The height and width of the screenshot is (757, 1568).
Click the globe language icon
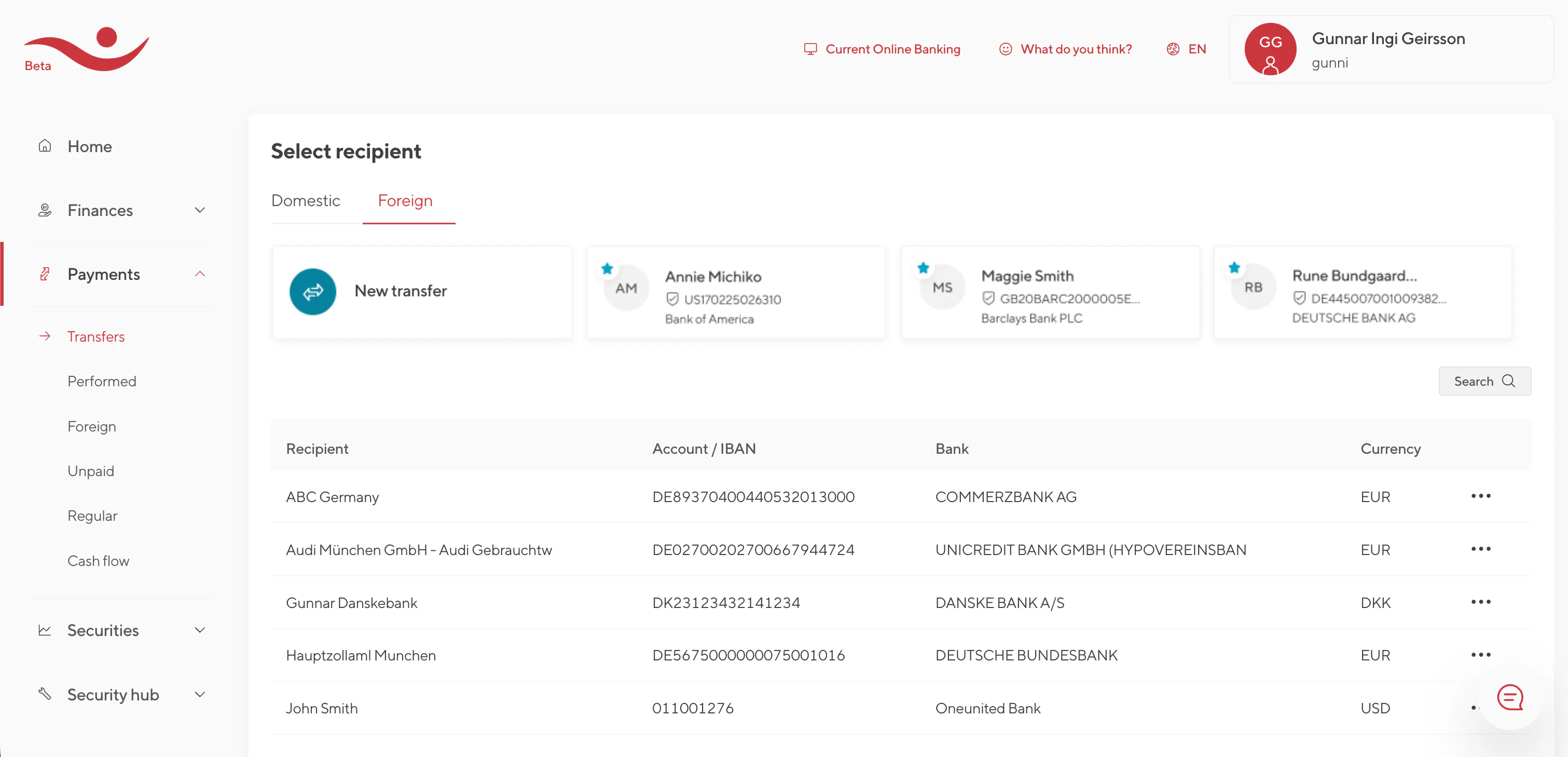(1172, 49)
